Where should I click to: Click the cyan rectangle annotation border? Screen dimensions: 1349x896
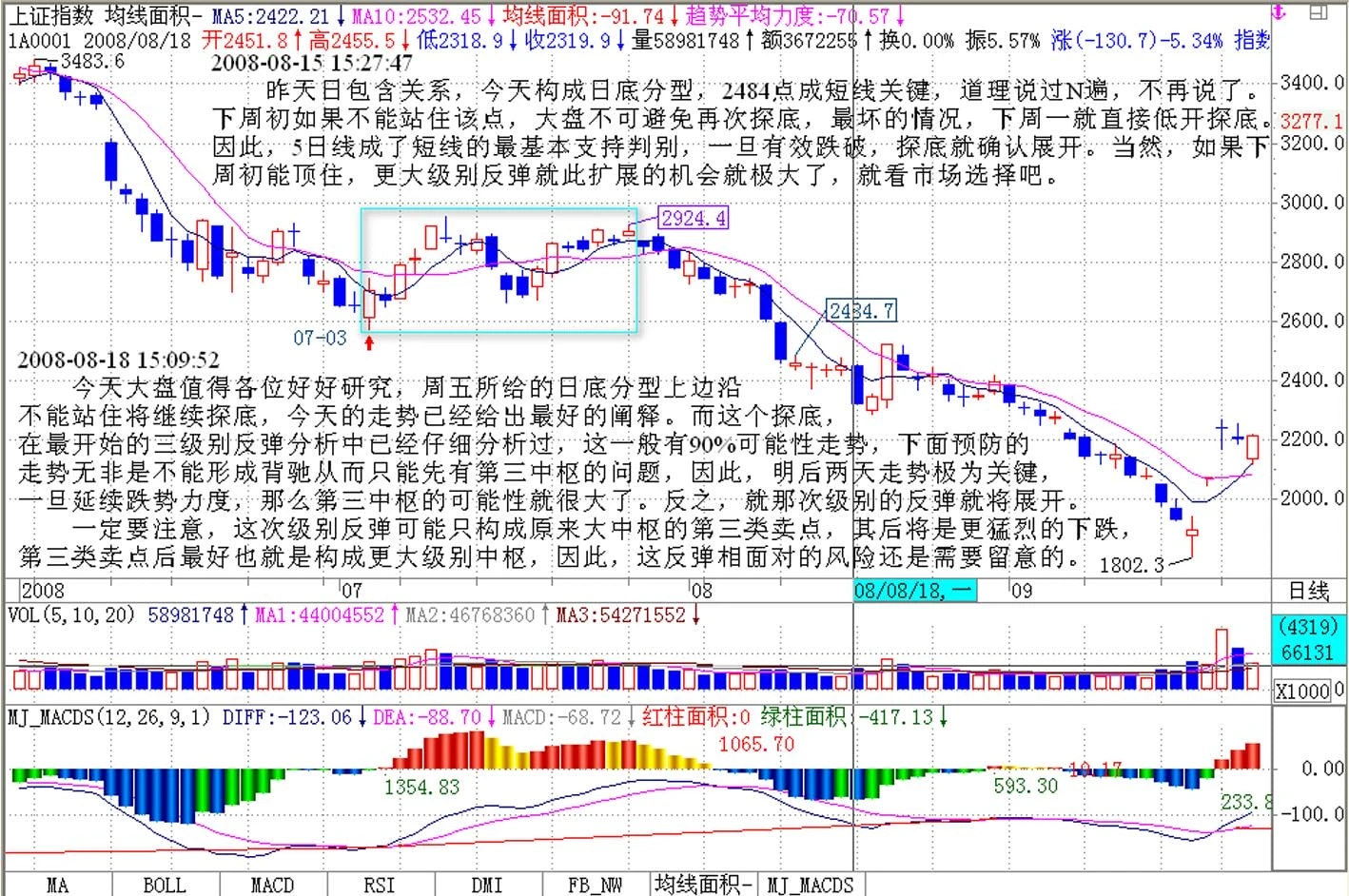499,209
